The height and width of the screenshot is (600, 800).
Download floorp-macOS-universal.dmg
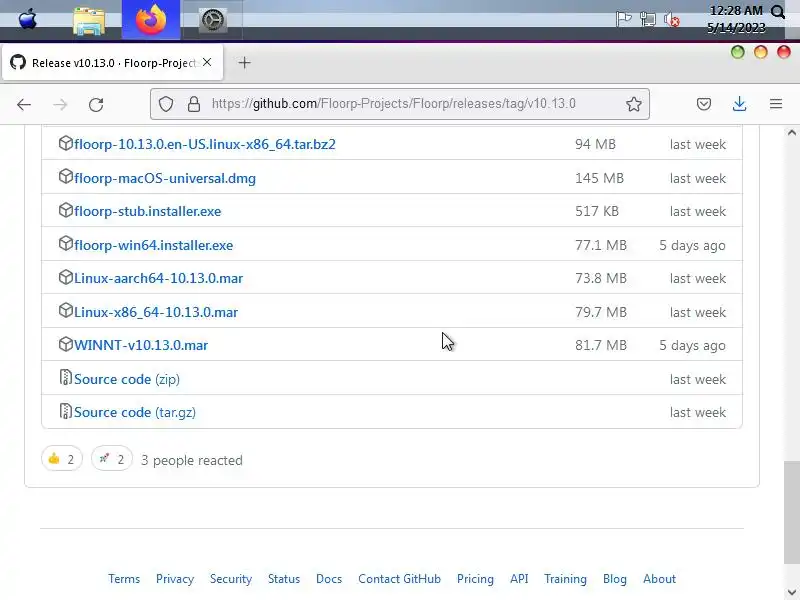click(x=165, y=179)
